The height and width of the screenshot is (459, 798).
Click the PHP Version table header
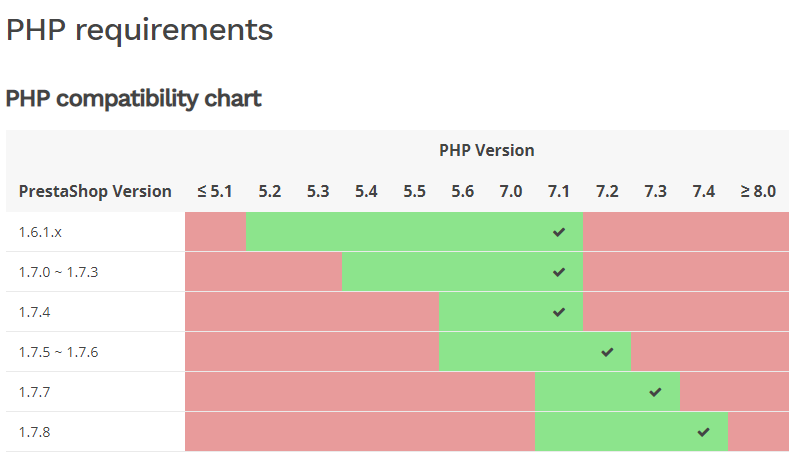click(486, 151)
